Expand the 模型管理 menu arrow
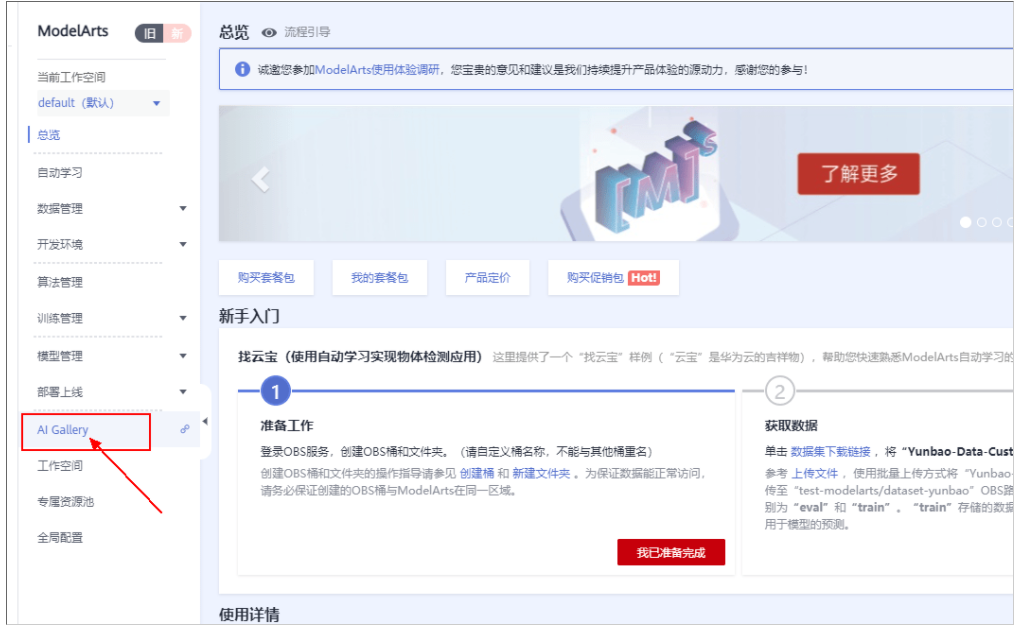Screen dimensions: 1017x628 click(x=183, y=356)
